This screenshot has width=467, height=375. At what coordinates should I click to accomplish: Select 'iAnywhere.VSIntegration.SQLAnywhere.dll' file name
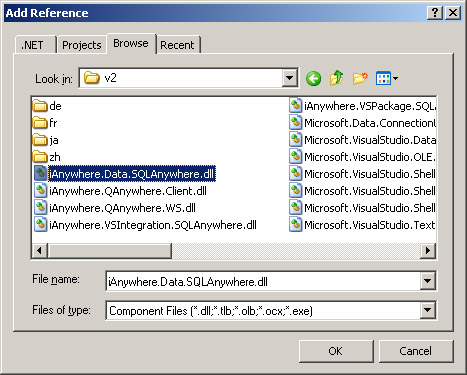click(153, 225)
